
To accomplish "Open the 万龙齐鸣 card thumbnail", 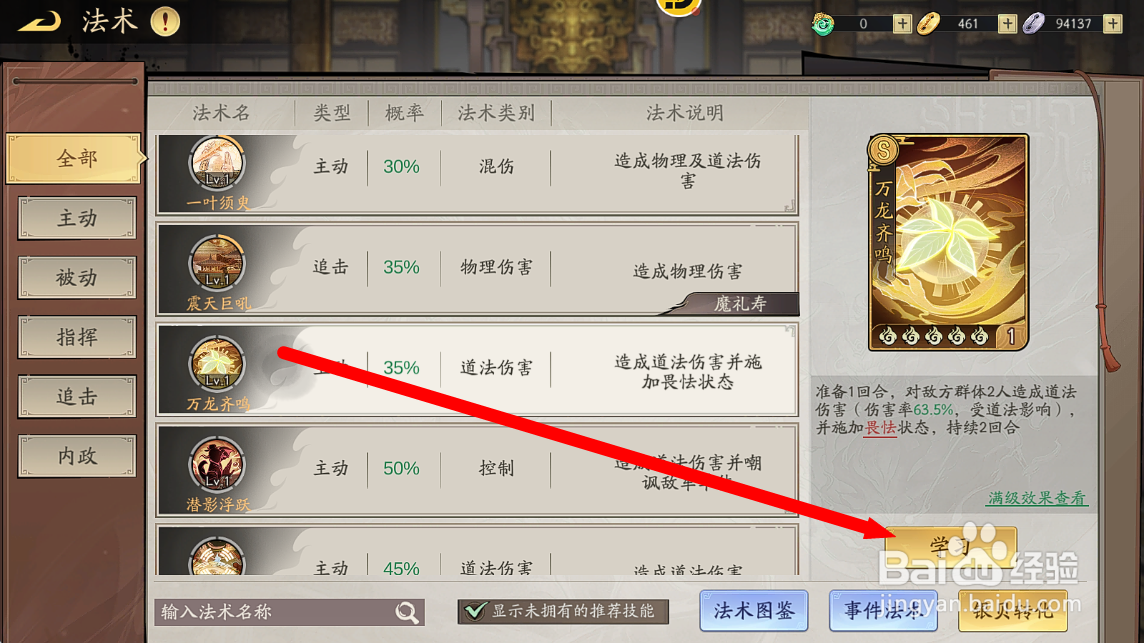I will [x=948, y=242].
